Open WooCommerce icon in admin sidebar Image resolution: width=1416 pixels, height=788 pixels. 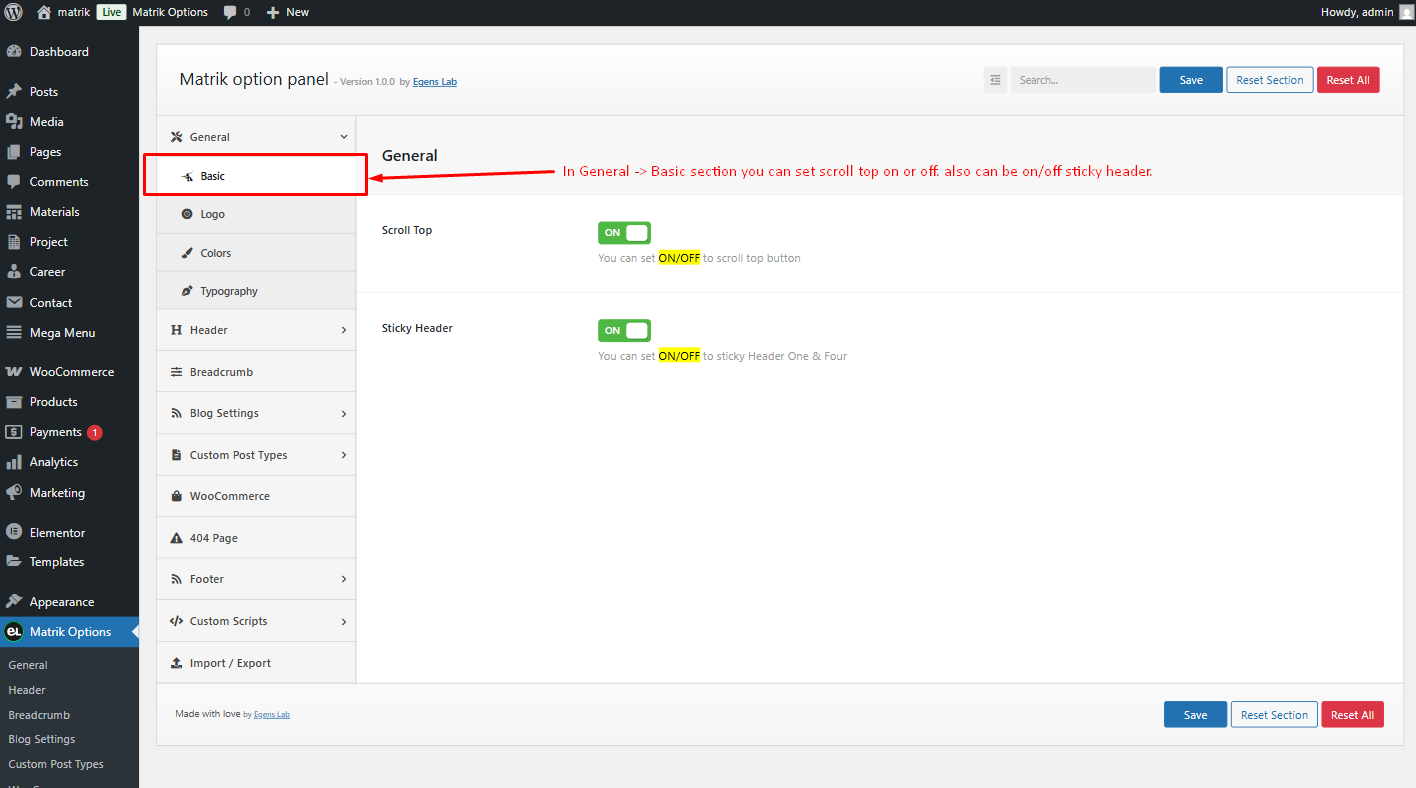pos(14,371)
